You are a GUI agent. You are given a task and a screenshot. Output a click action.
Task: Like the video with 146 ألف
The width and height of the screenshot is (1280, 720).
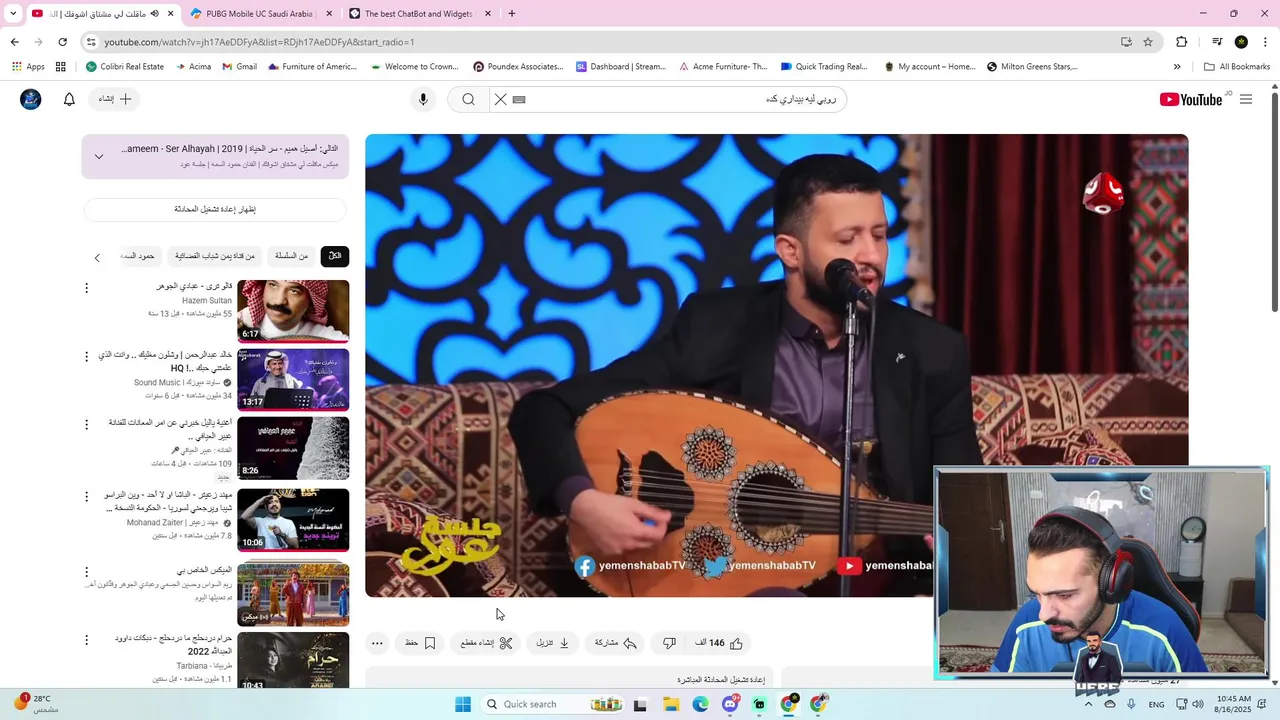(x=719, y=643)
